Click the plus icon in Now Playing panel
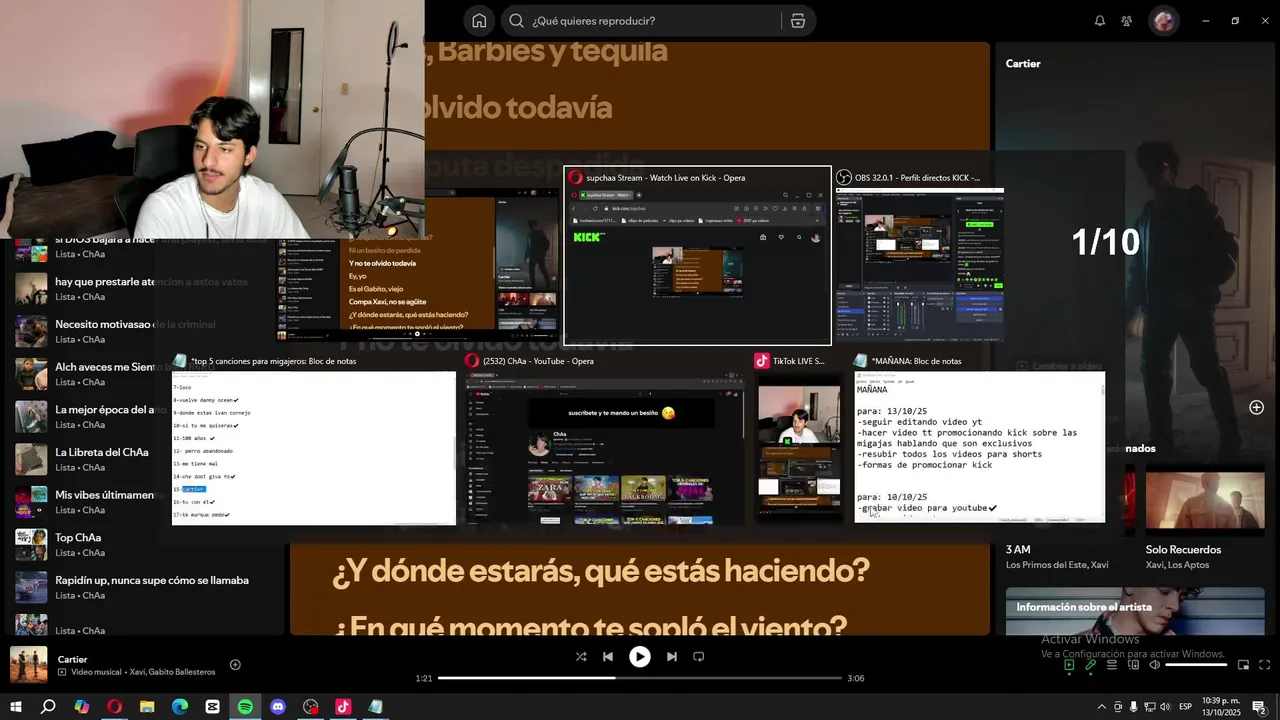 pos(1256,407)
